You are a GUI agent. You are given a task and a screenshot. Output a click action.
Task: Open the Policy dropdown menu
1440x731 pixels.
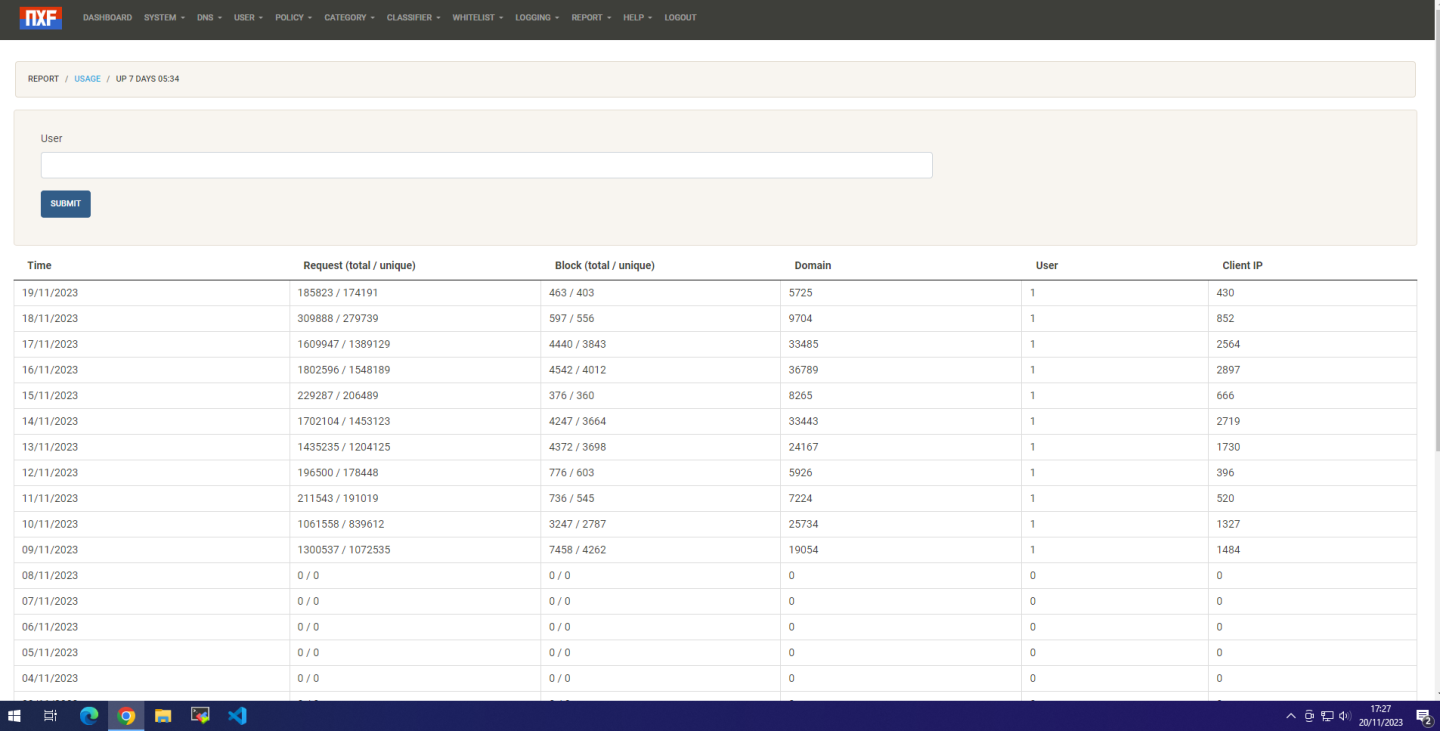click(x=293, y=18)
